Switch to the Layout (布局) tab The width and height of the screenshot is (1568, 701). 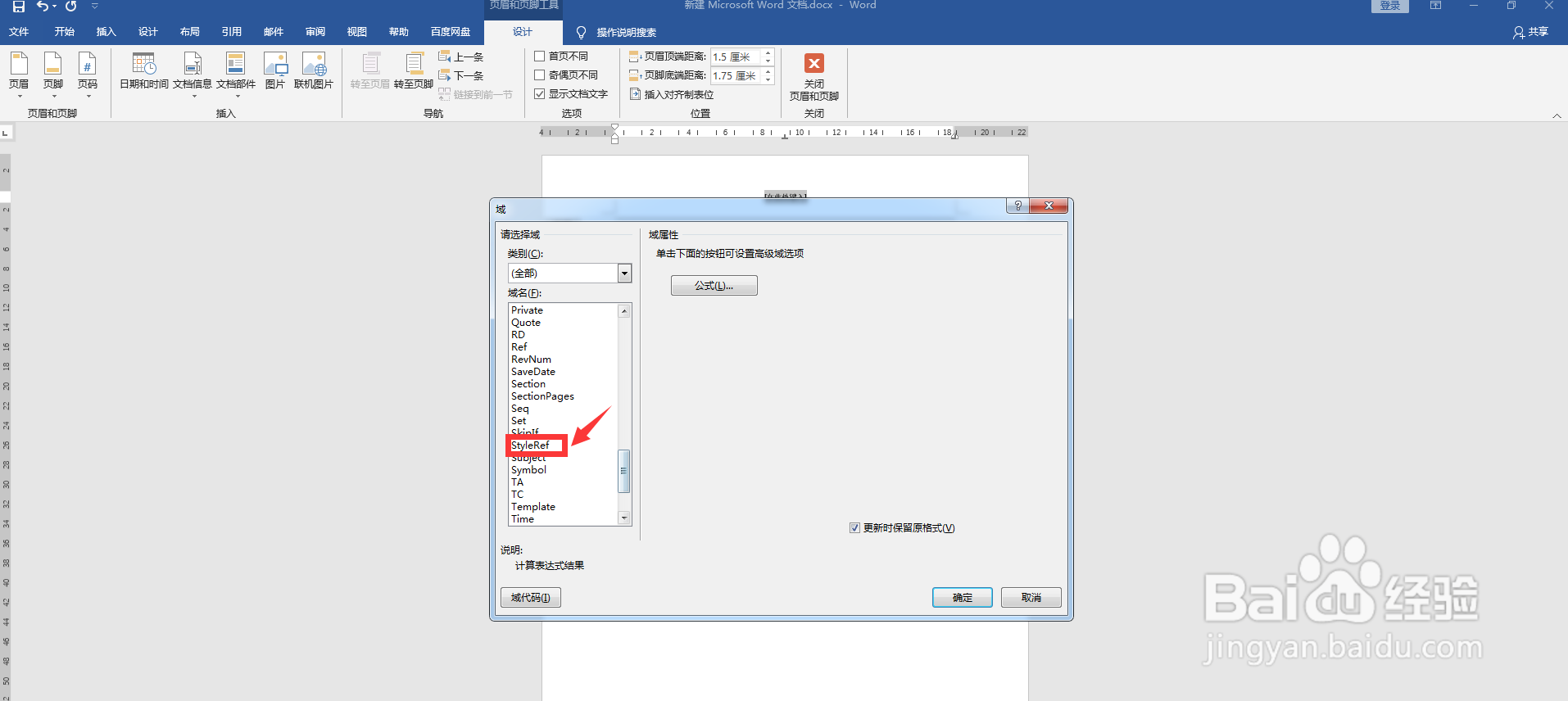click(190, 32)
